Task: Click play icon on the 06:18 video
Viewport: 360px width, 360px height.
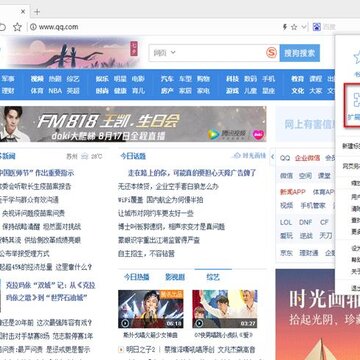Action: point(125,323)
